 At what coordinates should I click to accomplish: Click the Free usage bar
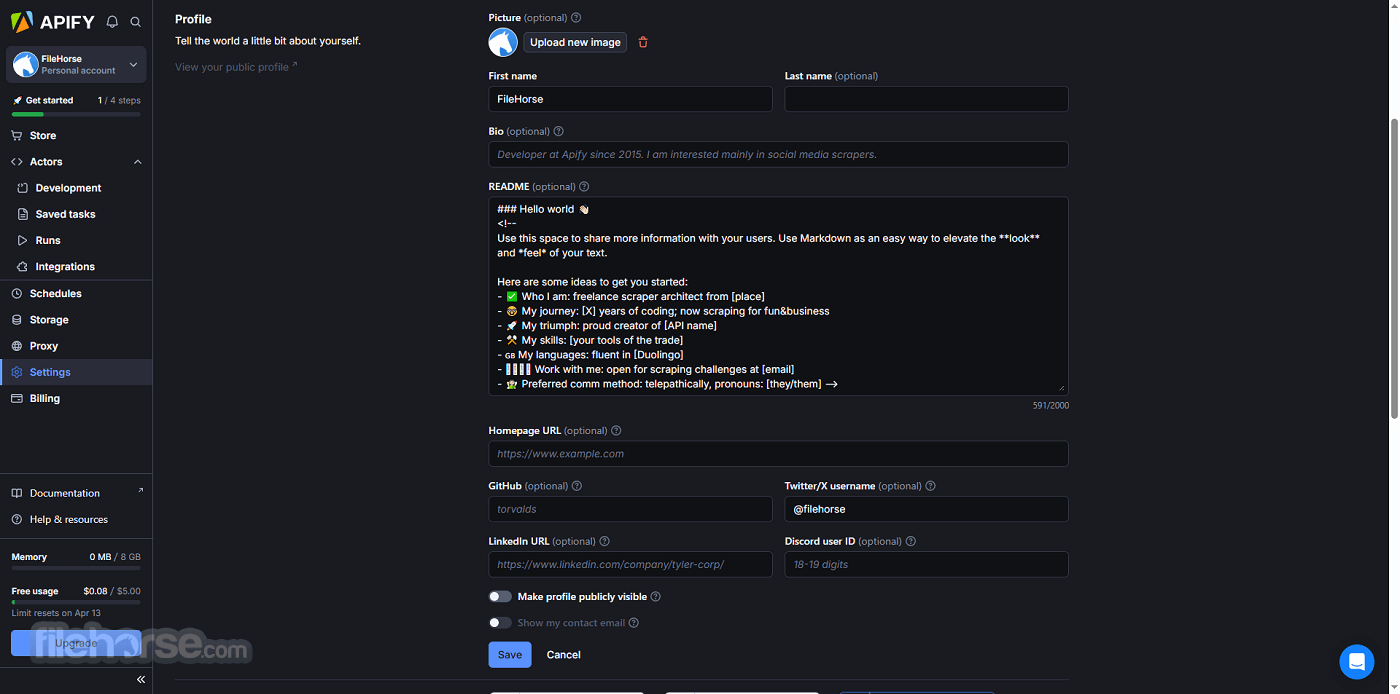click(76, 603)
